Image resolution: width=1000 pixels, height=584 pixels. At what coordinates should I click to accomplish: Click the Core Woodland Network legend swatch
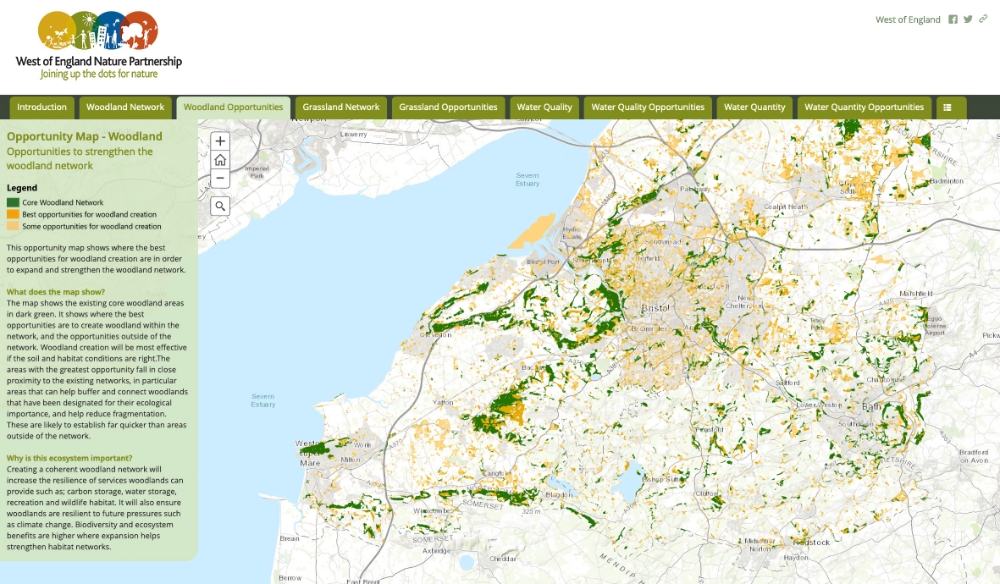[x=13, y=202]
